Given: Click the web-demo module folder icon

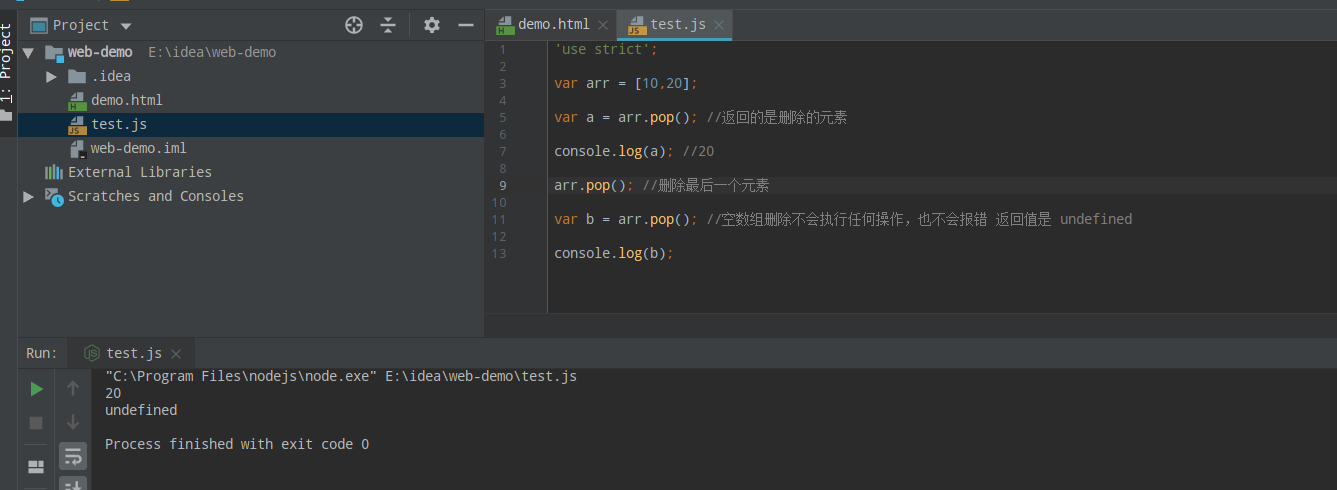Looking at the screenshot, I should (54, 53).
